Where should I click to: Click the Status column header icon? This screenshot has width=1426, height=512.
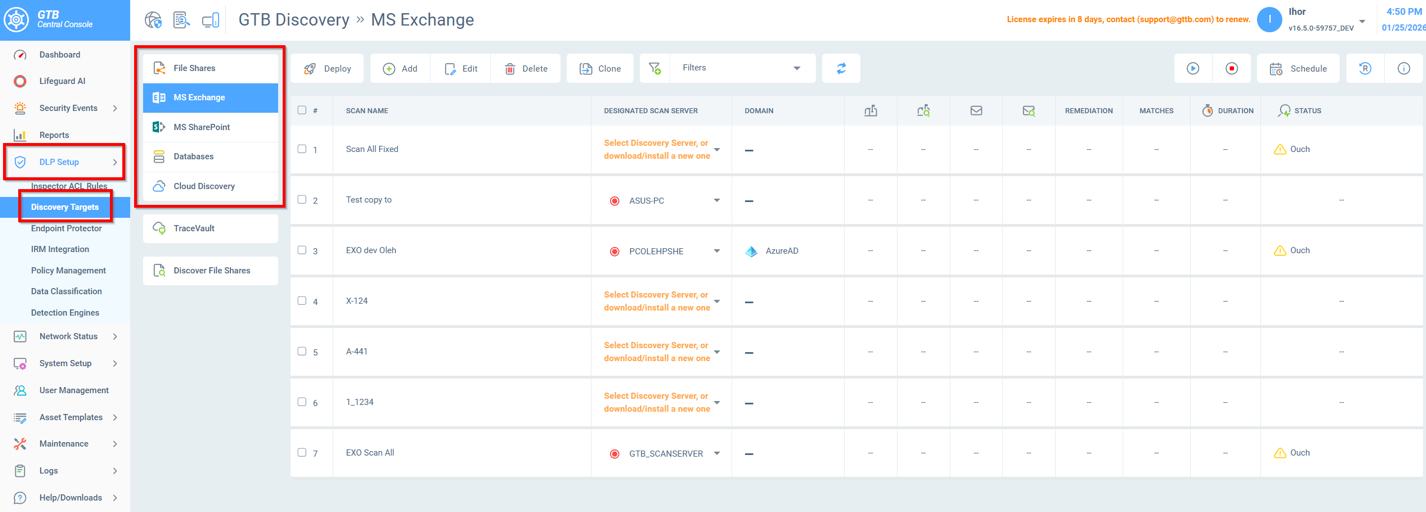pos(1285,111)
